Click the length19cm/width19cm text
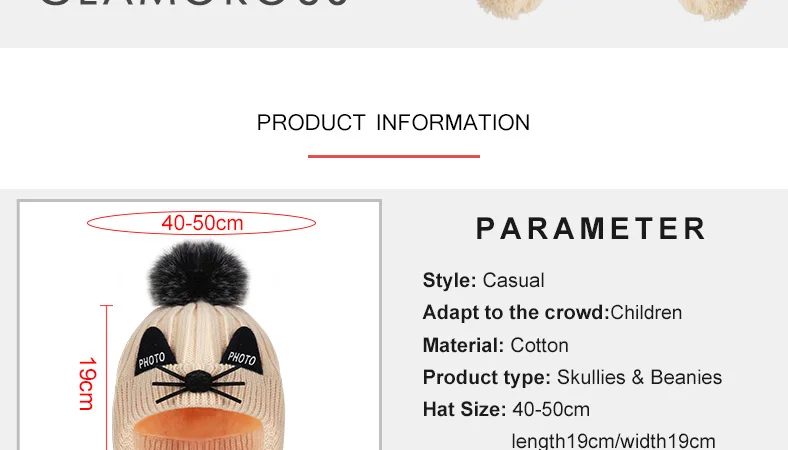 point(613,441)
